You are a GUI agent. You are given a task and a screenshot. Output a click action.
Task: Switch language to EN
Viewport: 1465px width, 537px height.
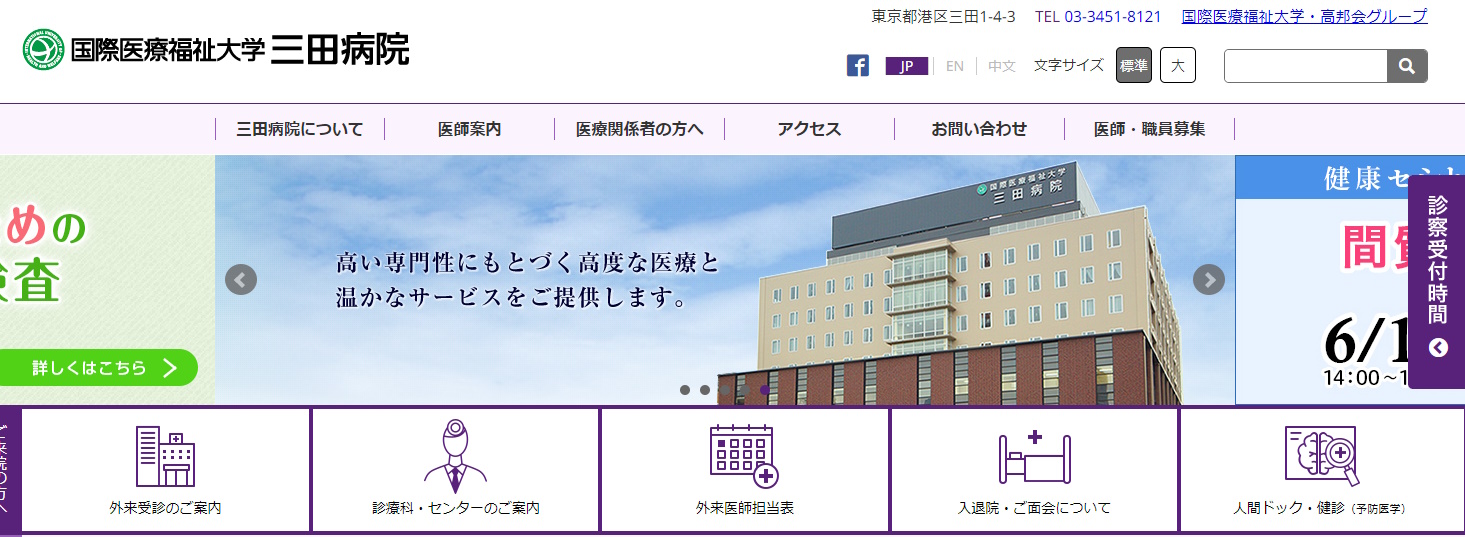coord(955,66)
